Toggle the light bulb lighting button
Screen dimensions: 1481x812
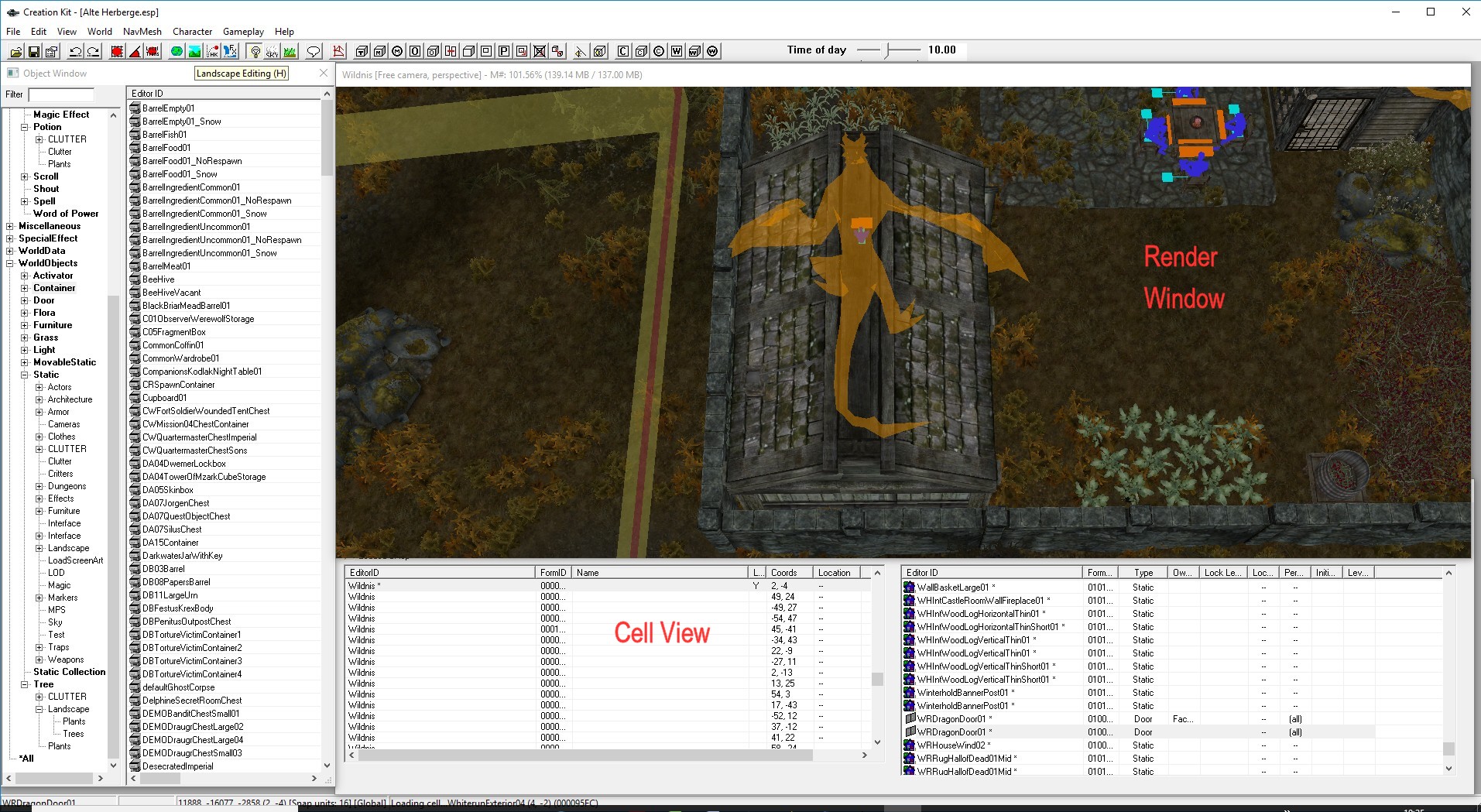[x=255, y=52]
